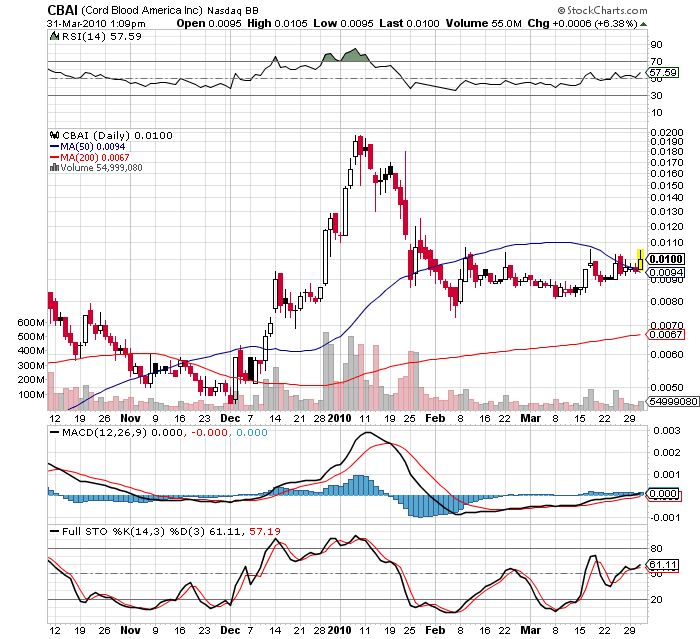Click the Mar month label under the price chart
The width and height of the screenshot is (700, 639).
(531, 418)
